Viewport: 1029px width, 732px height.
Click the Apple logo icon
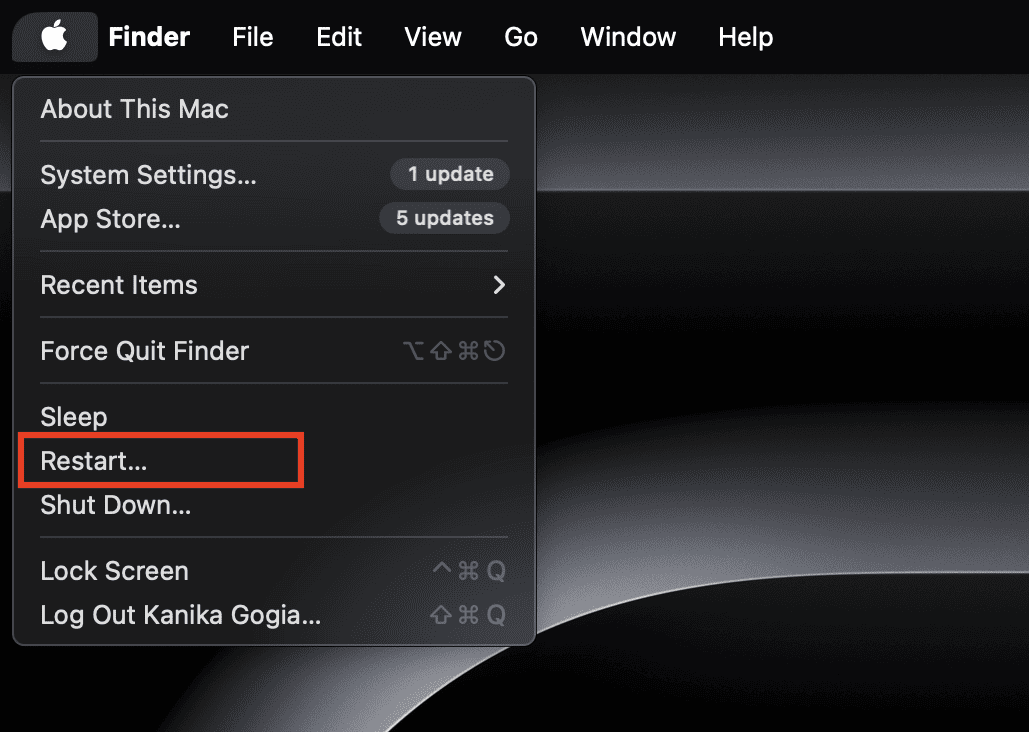(55, 37)
